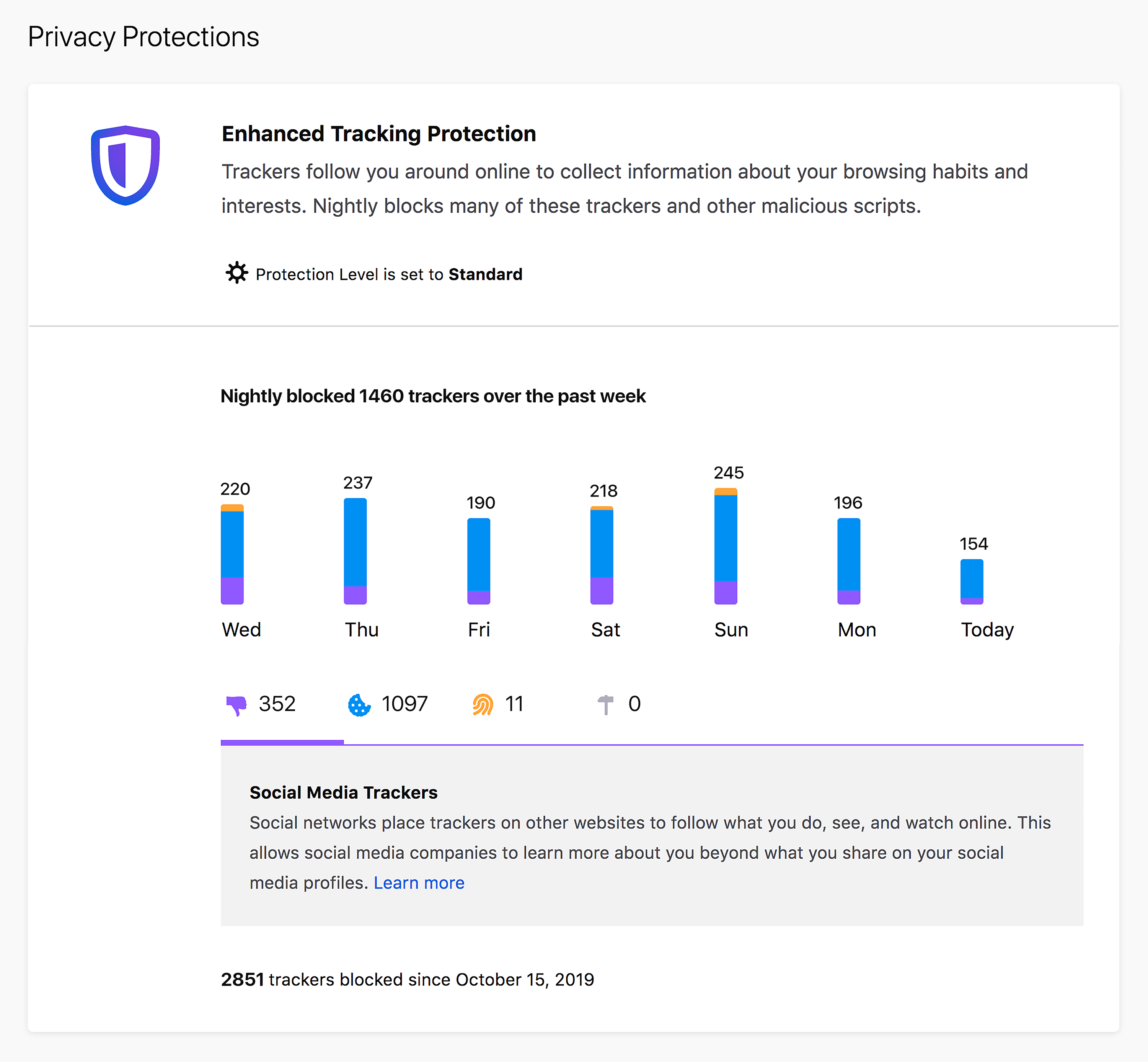Open the Learn more link
The width and height of the screenshot is (1148, 1062).
[420, 883]
